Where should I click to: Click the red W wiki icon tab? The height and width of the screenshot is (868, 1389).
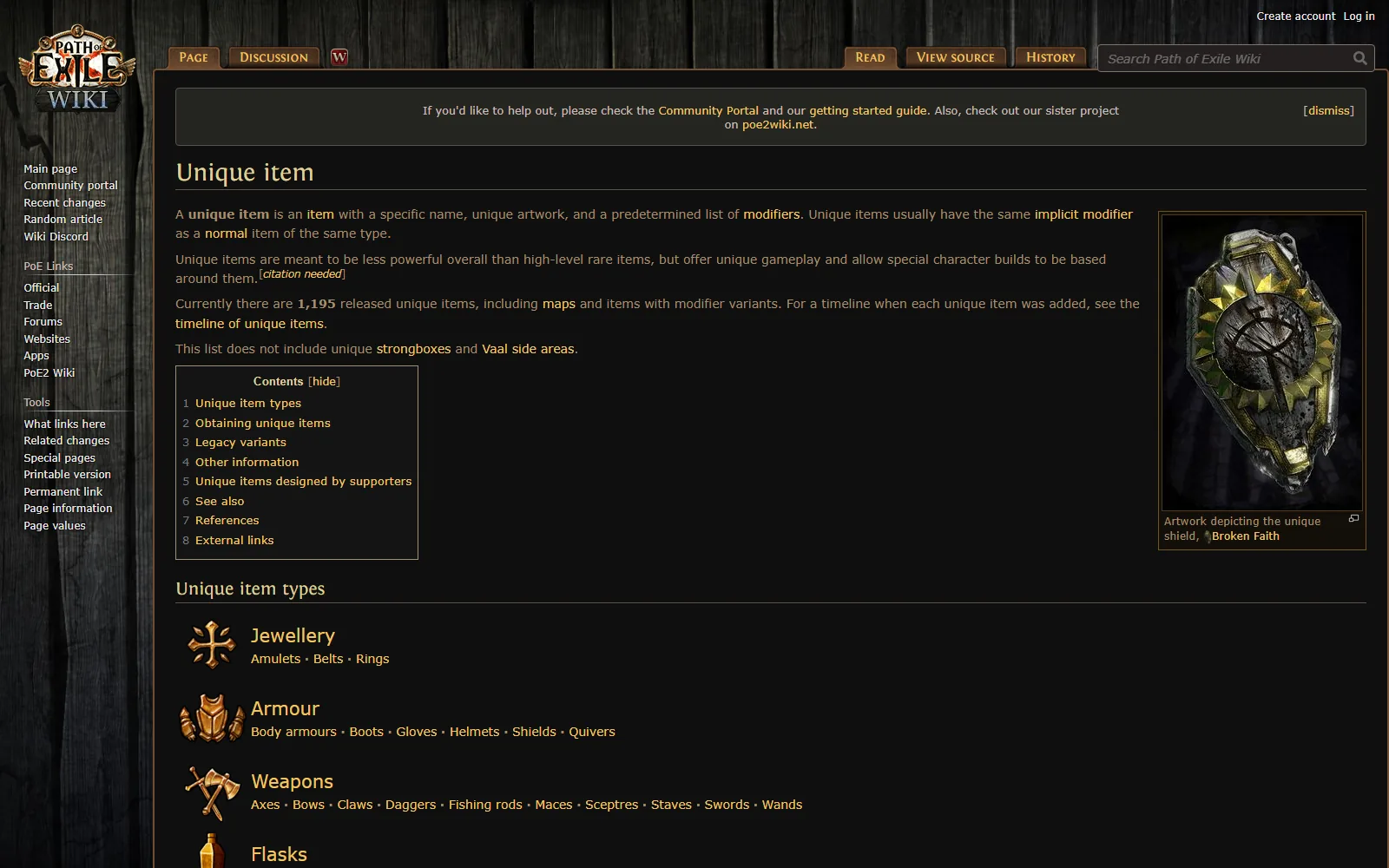(x=339, y=57)
